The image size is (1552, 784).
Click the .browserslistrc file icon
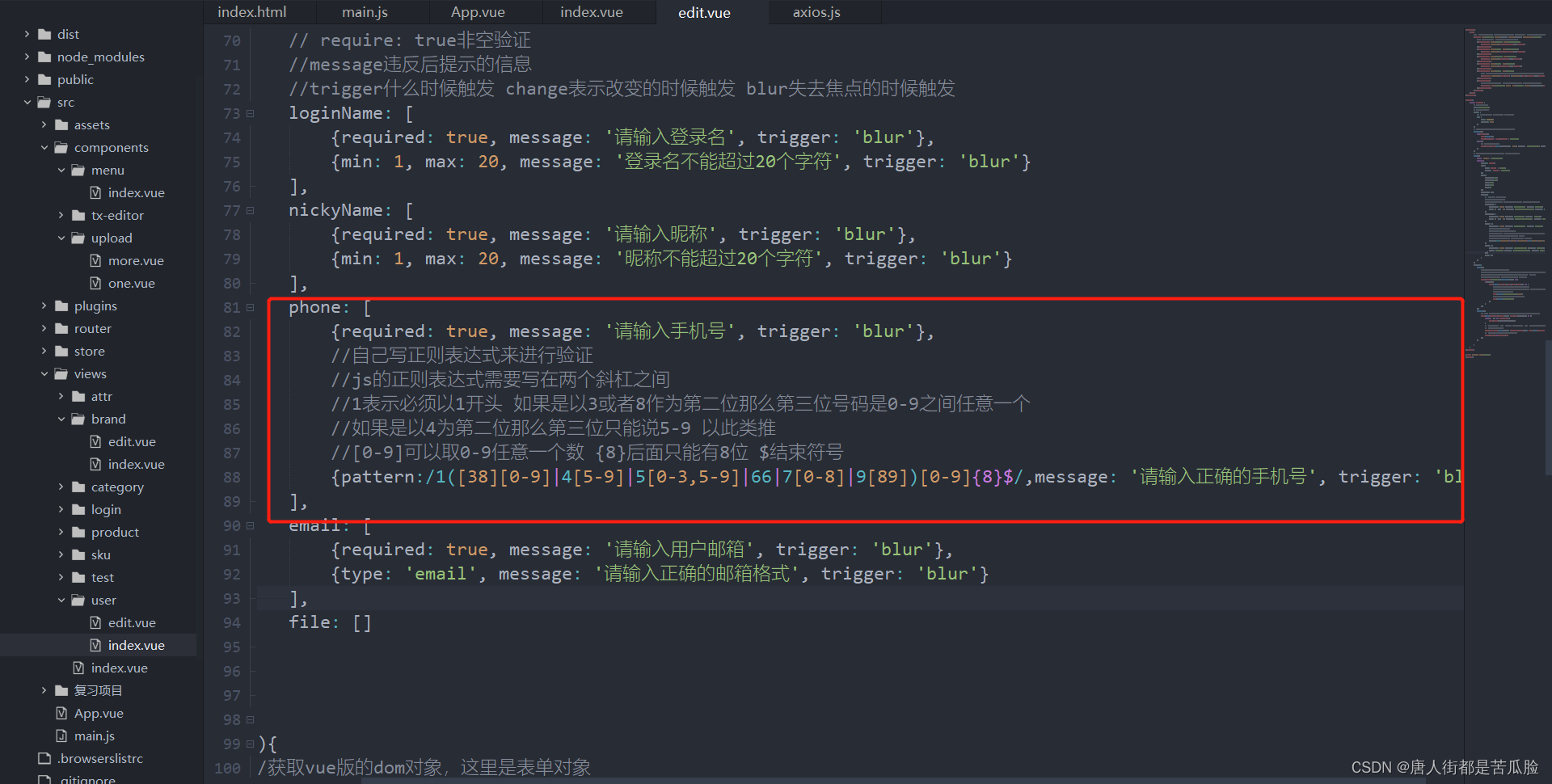44,758
